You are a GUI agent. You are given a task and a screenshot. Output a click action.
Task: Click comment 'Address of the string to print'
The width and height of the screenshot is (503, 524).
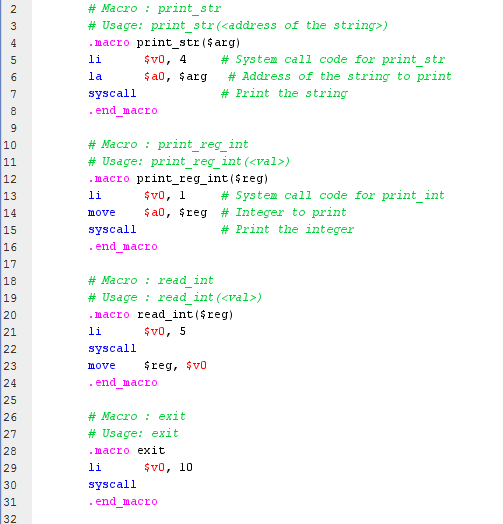pyautogui.click(x=347, y=77)
